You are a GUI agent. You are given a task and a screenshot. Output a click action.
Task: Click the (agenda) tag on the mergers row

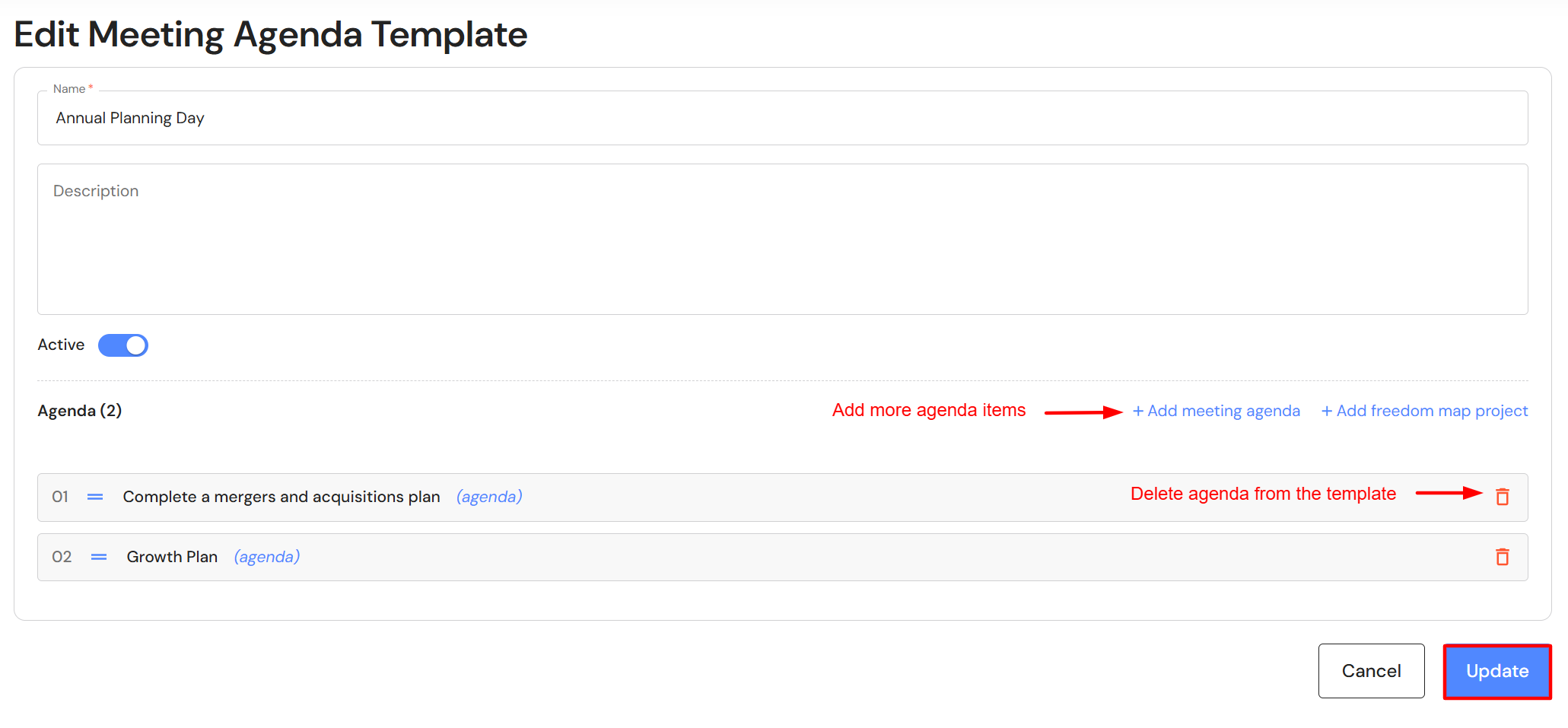coord(489,497)
